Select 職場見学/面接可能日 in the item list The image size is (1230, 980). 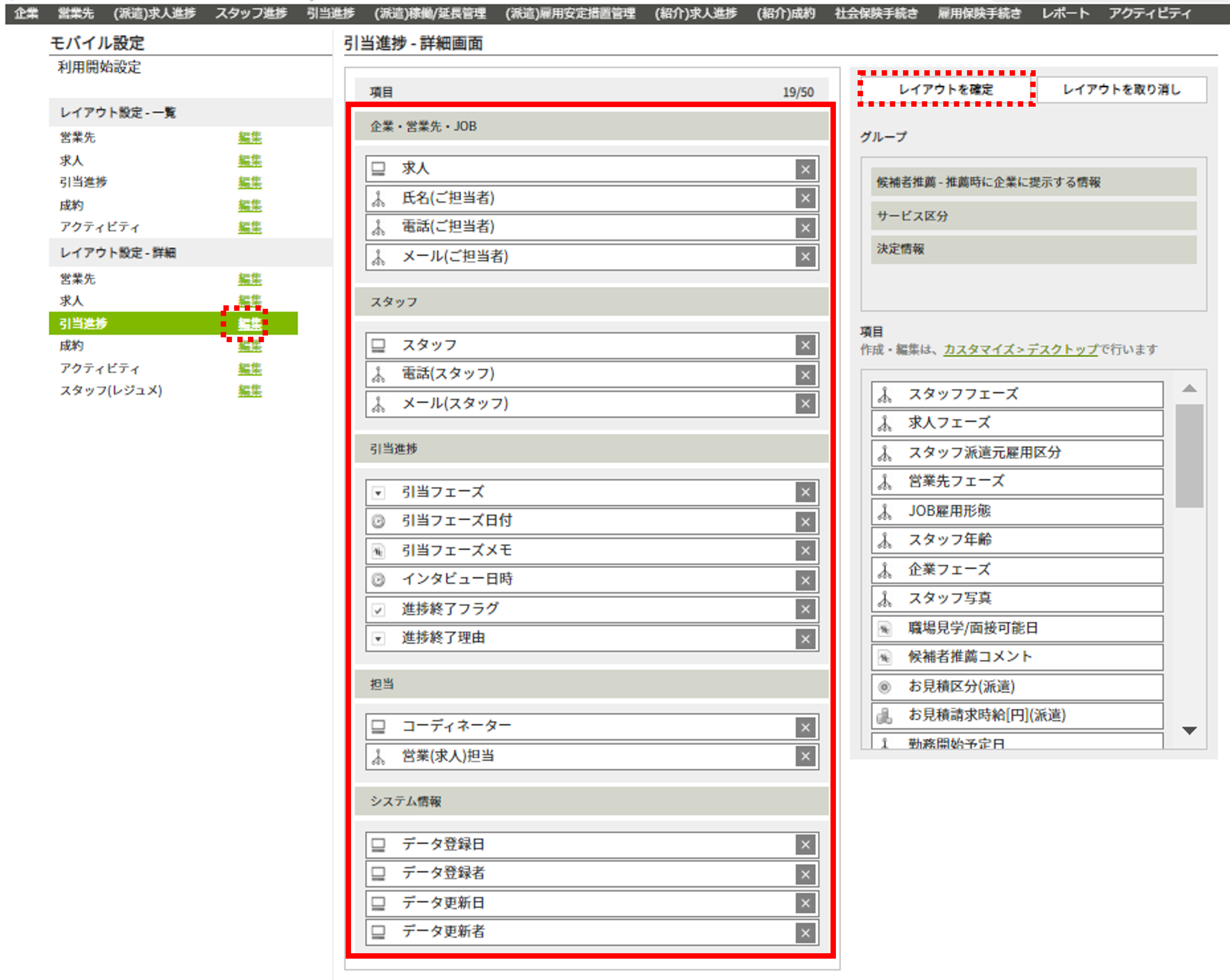click(x=1017, y=629)
